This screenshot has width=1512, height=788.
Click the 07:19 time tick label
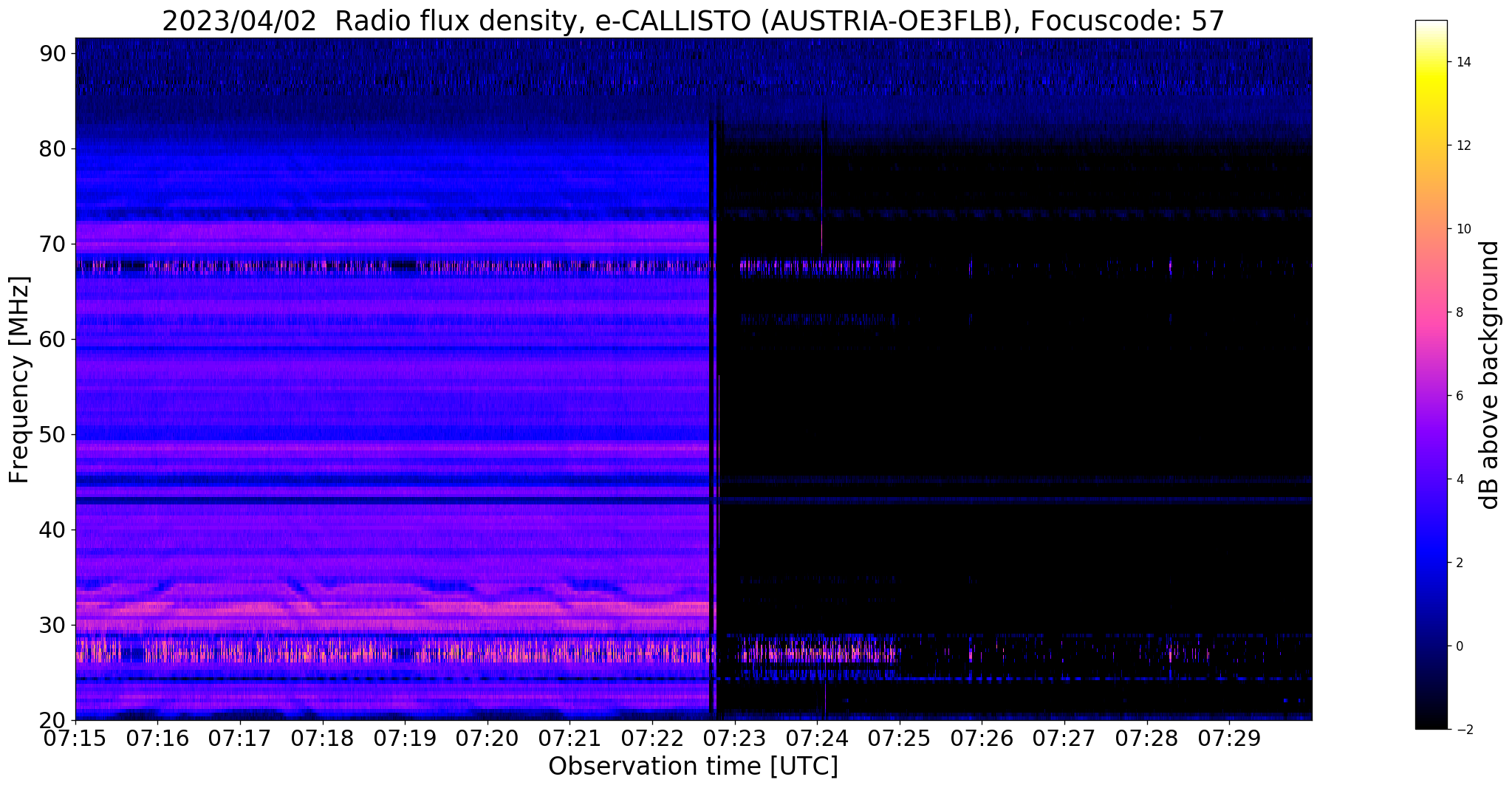(405, 739)
